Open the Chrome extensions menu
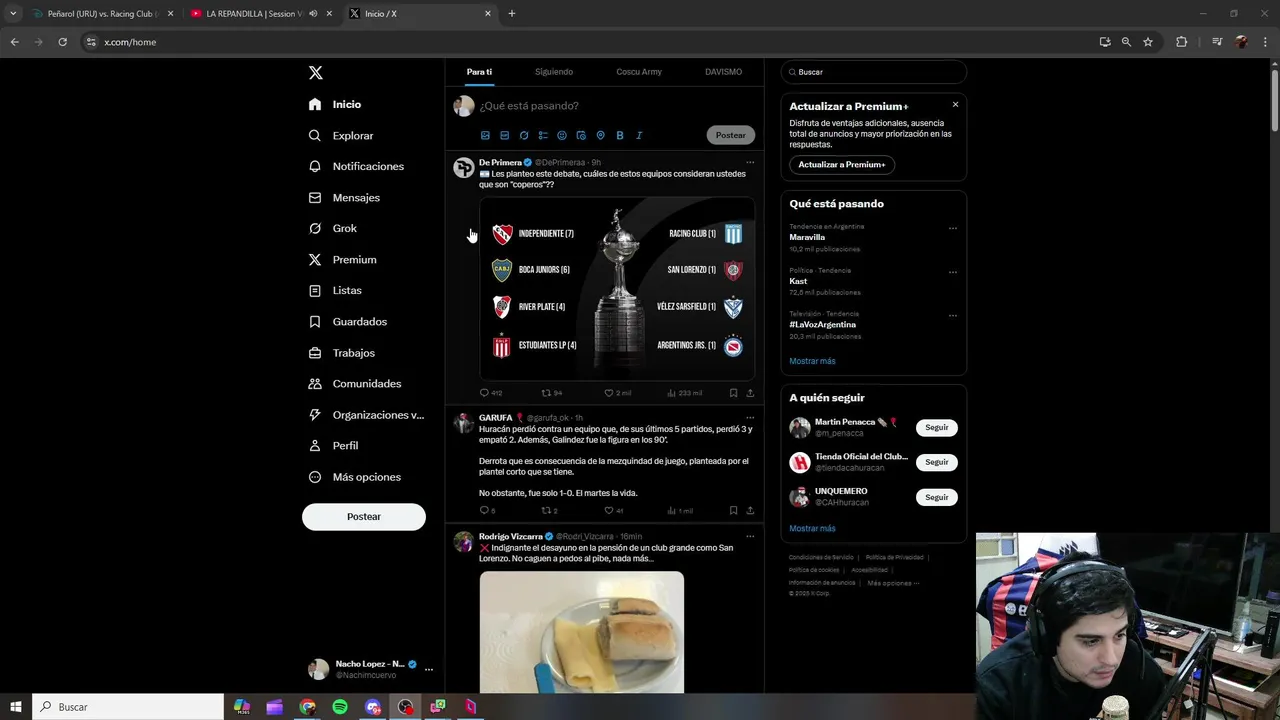Viewport: 1280px width, 720px height. point(1181,42)
